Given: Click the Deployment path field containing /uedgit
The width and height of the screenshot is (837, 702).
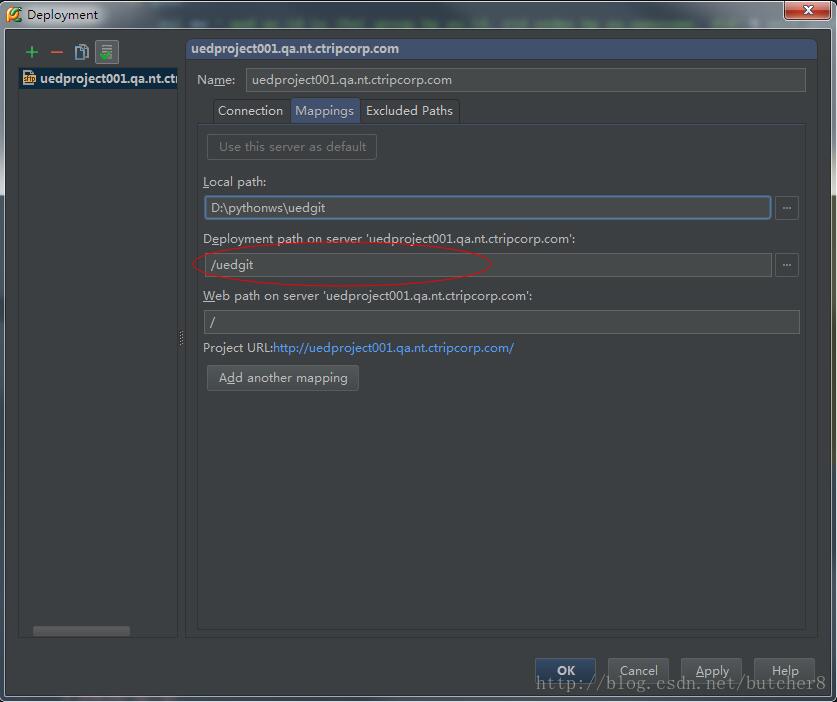Looking at the screenshot, I should point(487,265).
